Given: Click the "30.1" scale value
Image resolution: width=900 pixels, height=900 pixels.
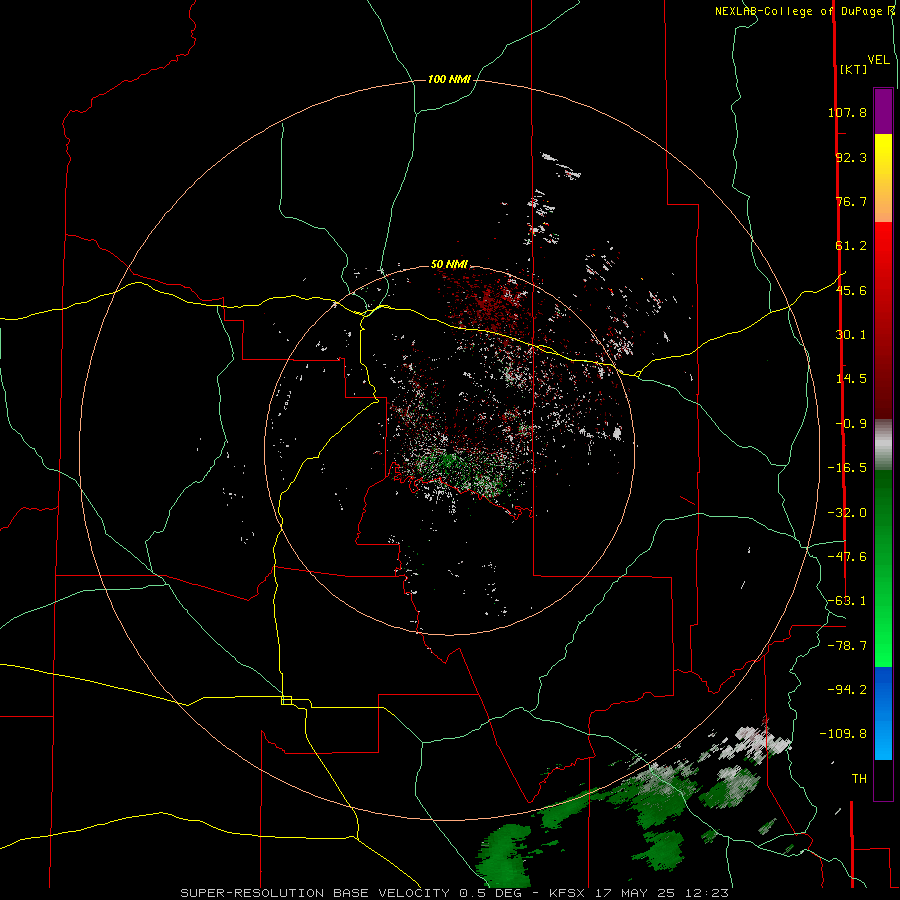Looking at the screenshot, I should (x=851, y=335).
